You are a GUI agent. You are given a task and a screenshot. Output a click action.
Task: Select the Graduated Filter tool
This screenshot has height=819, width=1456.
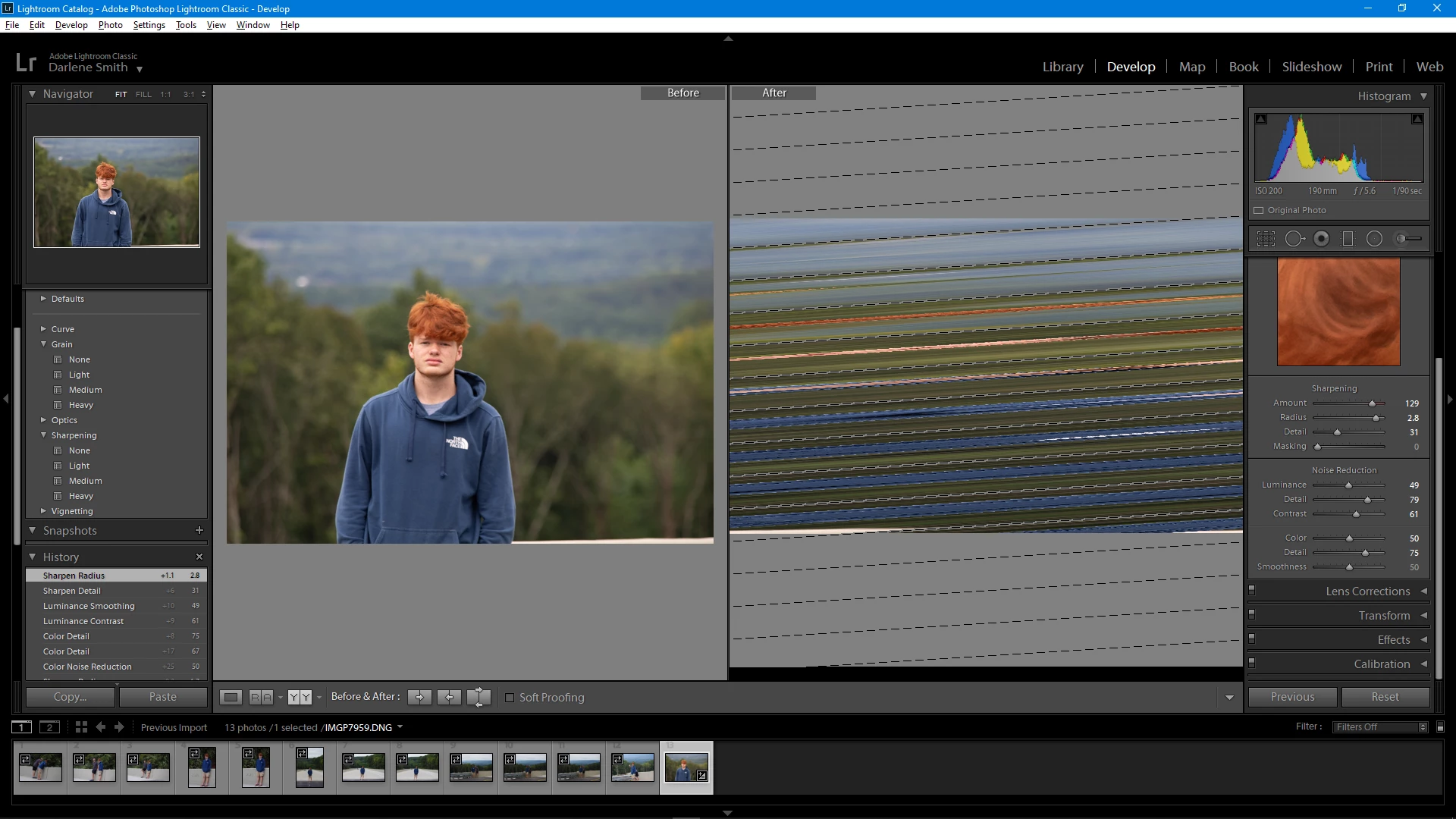1348,239
